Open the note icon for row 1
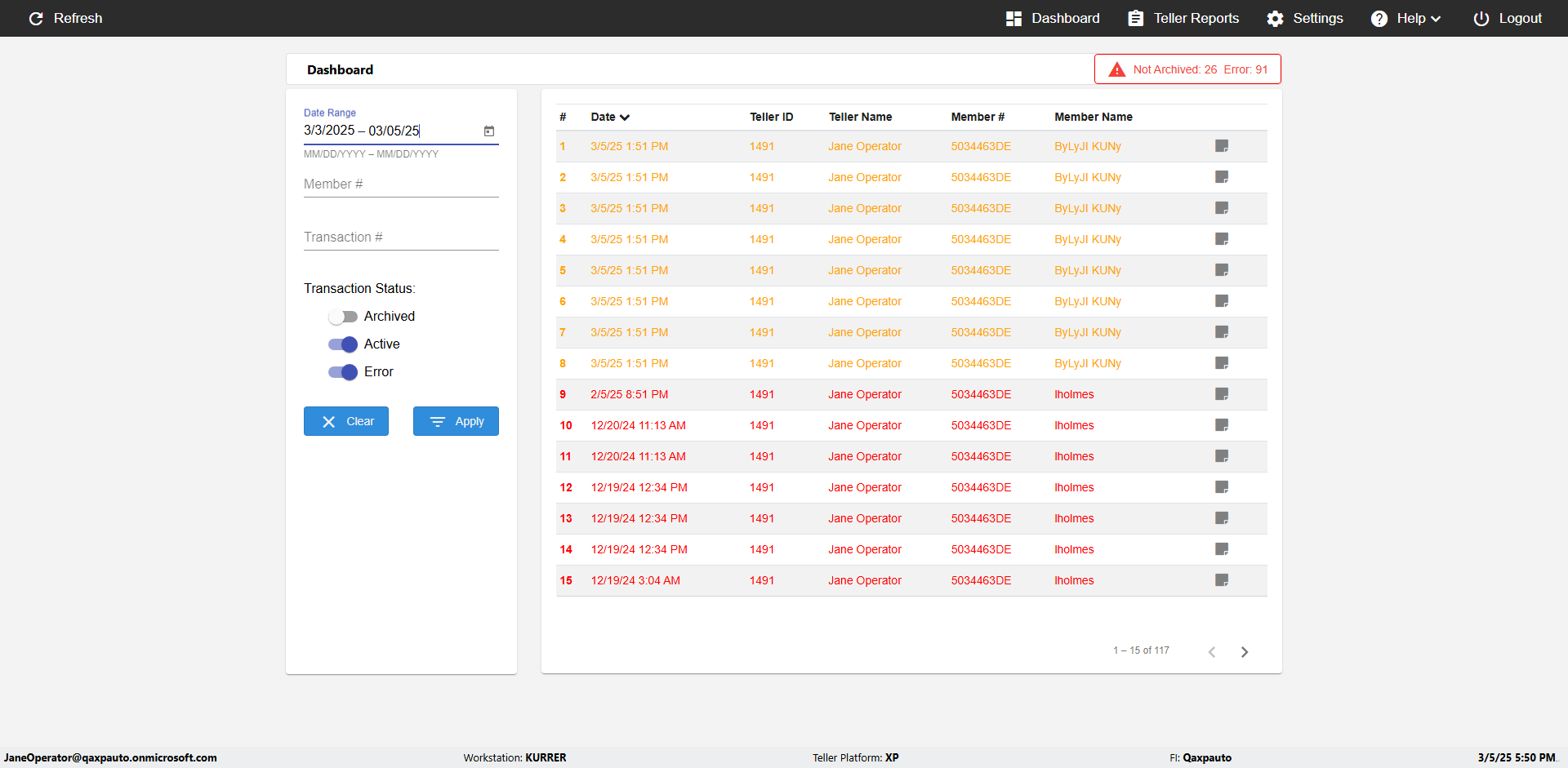The width and height of the screenshot is (1568, 768). coord(1222,146)
